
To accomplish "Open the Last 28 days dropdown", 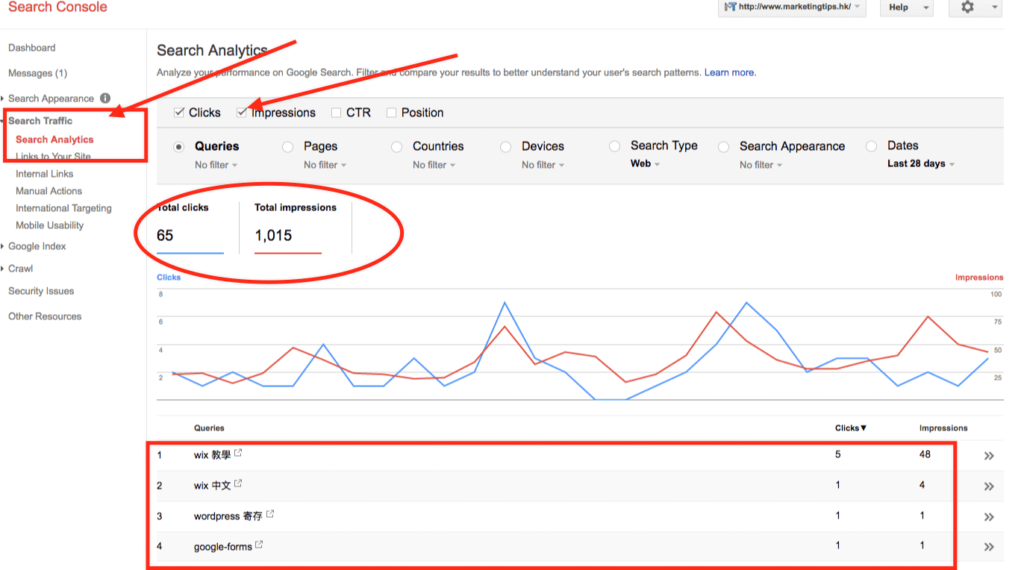I will tap(921, 164).
